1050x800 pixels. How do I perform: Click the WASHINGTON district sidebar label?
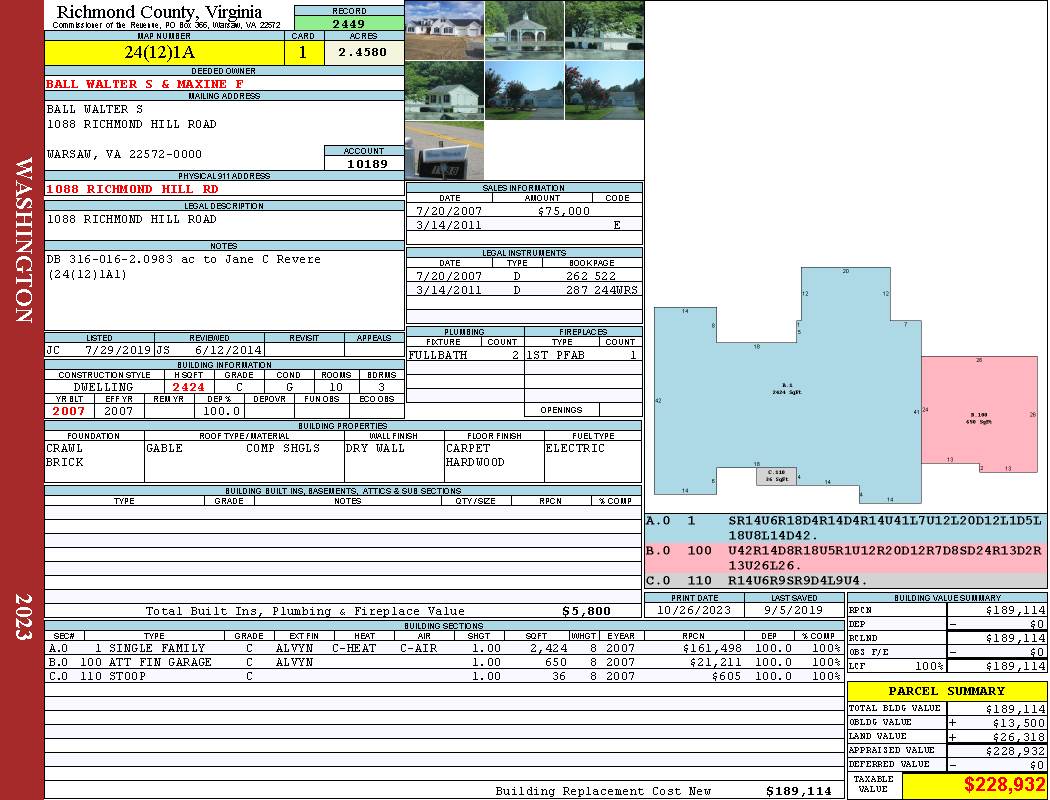pos(23,240)
